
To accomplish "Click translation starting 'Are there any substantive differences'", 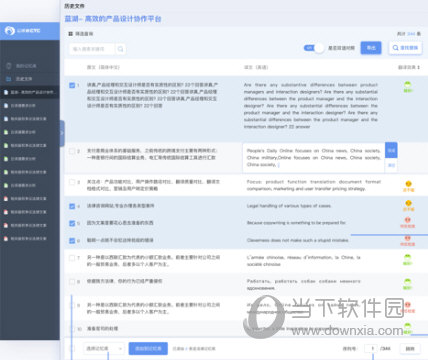I will (311, 106).
